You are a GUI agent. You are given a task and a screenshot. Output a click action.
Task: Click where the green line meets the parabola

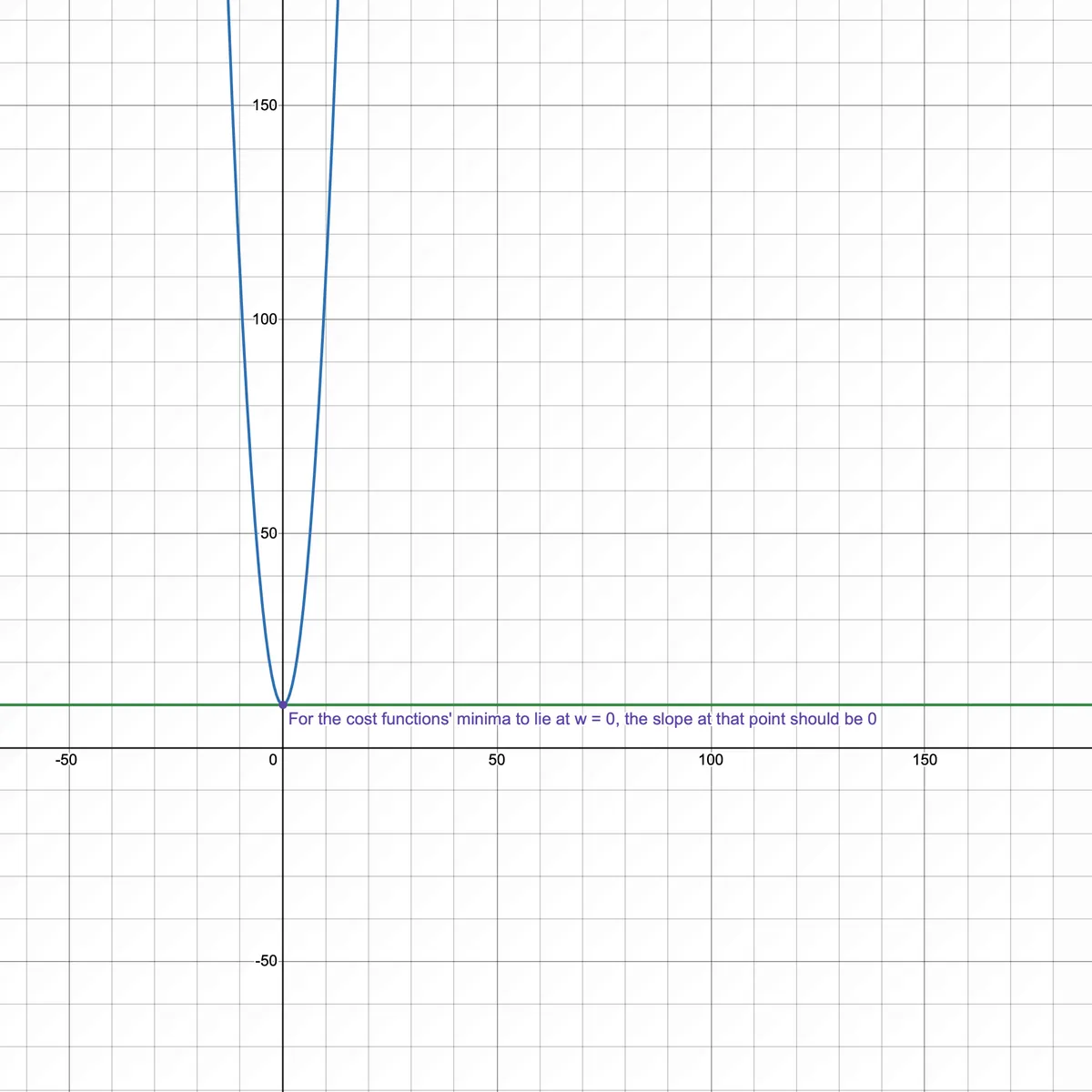click(284, 703)
